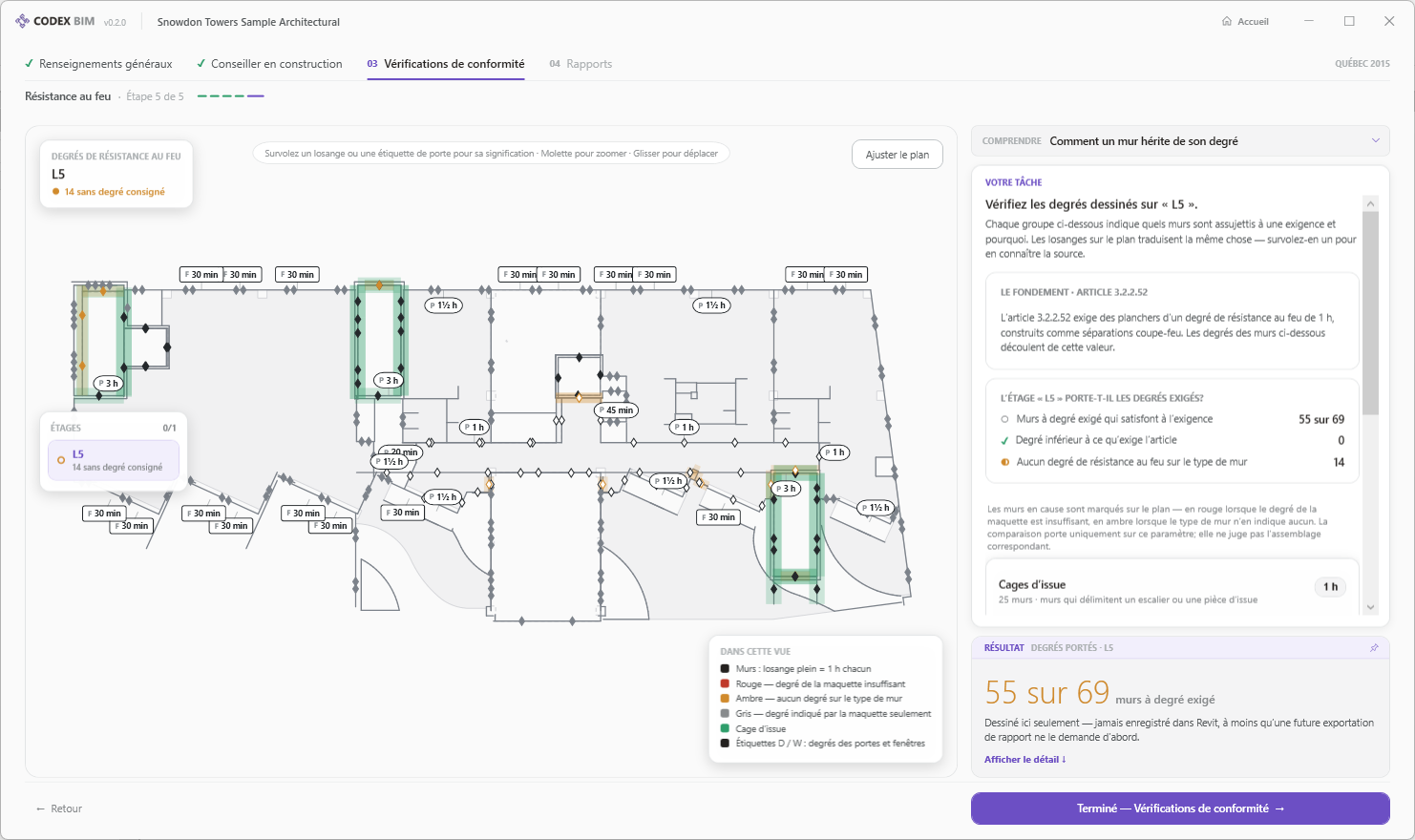Expand the Comprendre section chevron
1415x840 pixels.
tap(1376, 140)
